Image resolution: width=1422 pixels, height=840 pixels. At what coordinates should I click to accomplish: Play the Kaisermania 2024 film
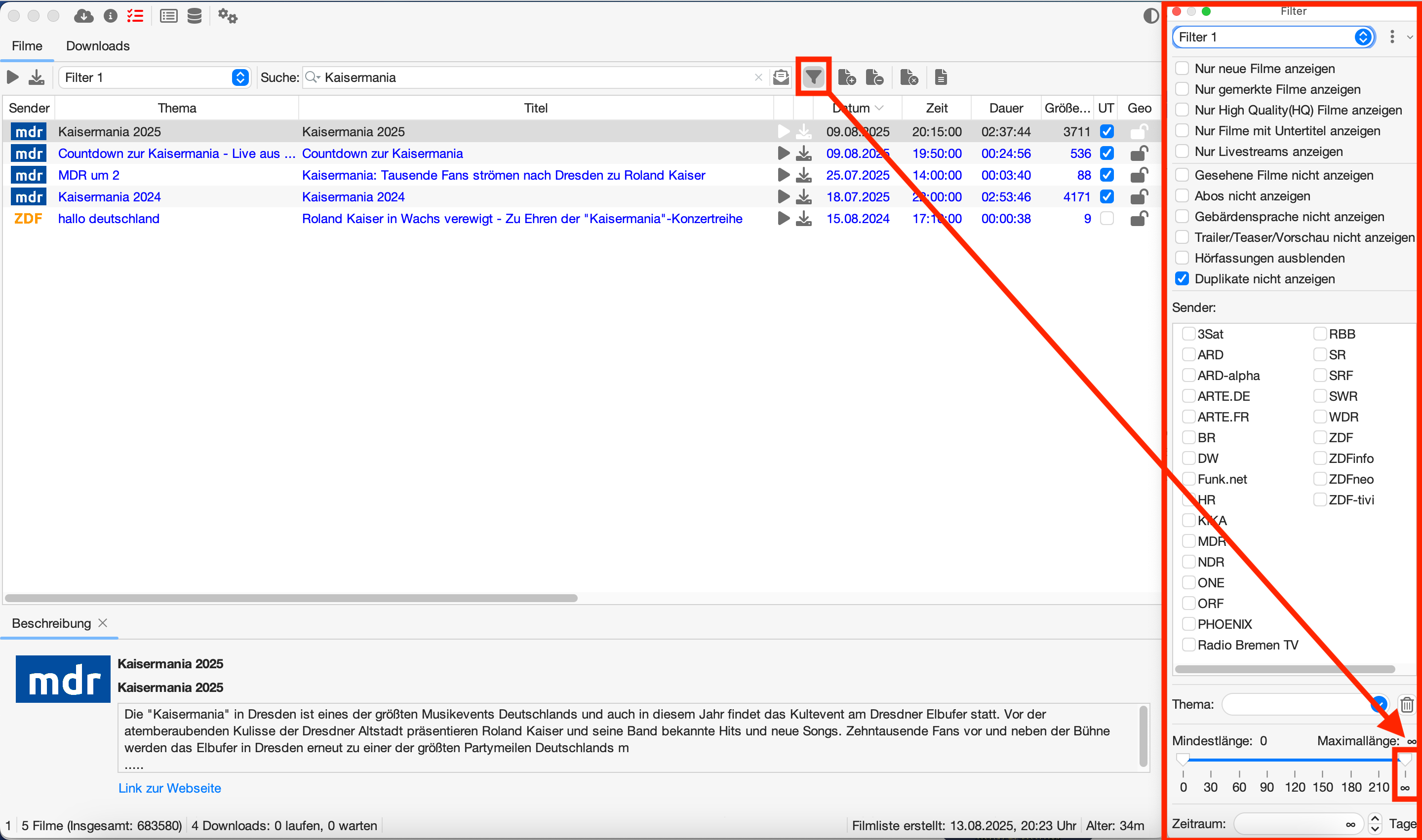(784, 196)
